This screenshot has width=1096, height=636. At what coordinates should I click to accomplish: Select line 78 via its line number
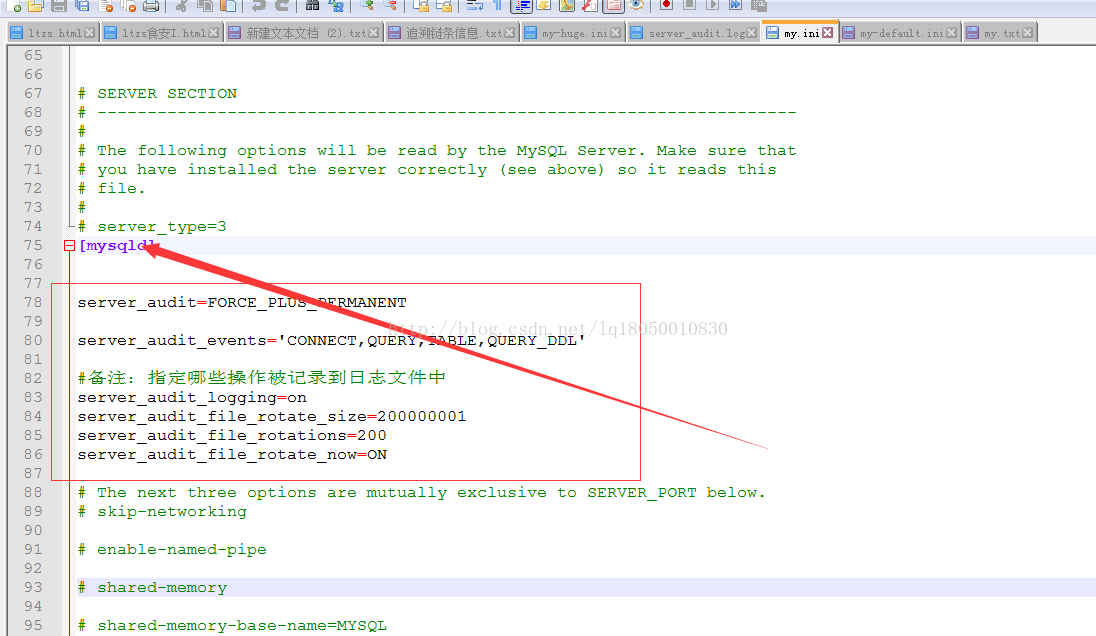pyautogui.click(x=33, y=303)
